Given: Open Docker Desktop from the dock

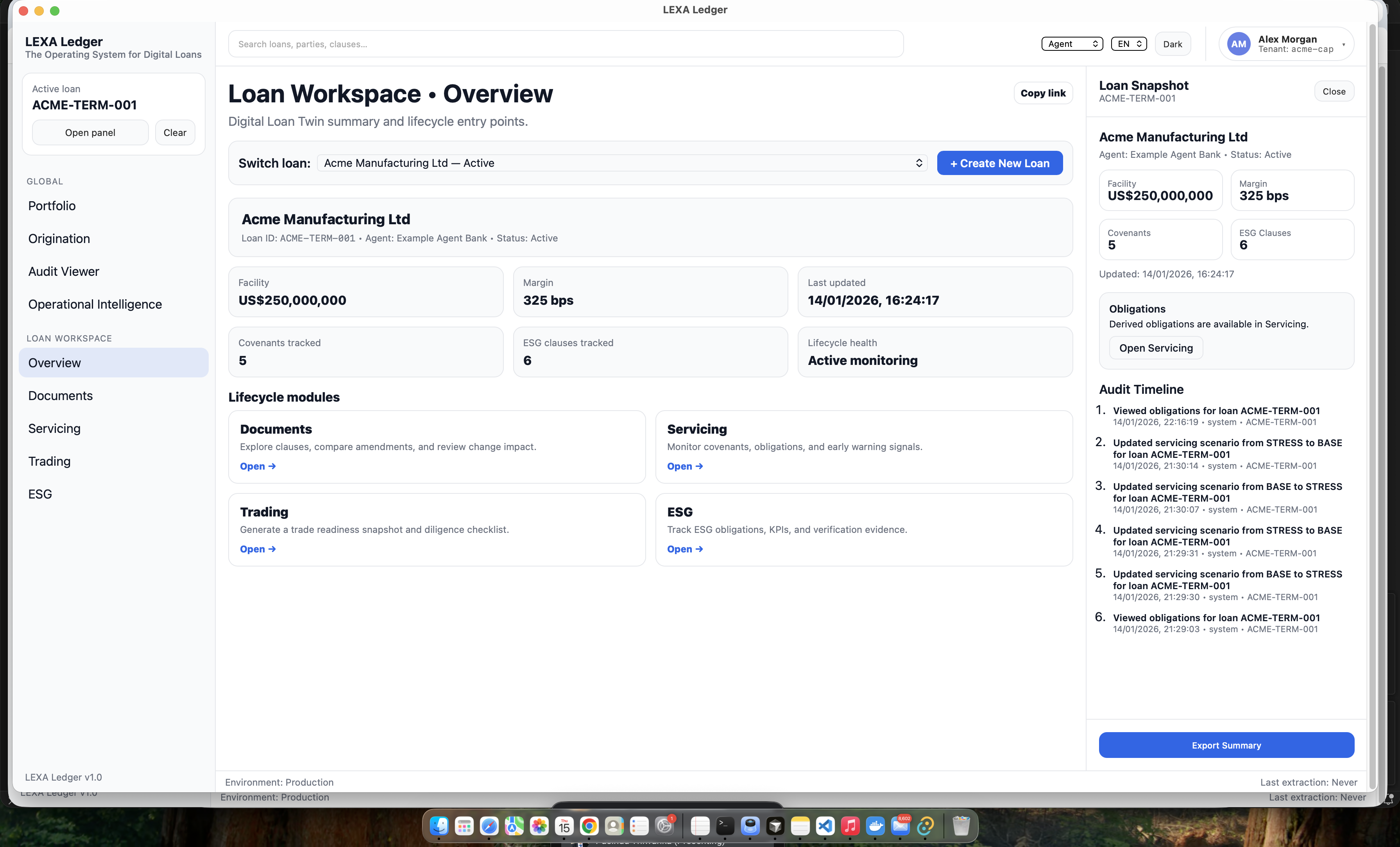Looking at the screenshot, I should tap(875, 826).
